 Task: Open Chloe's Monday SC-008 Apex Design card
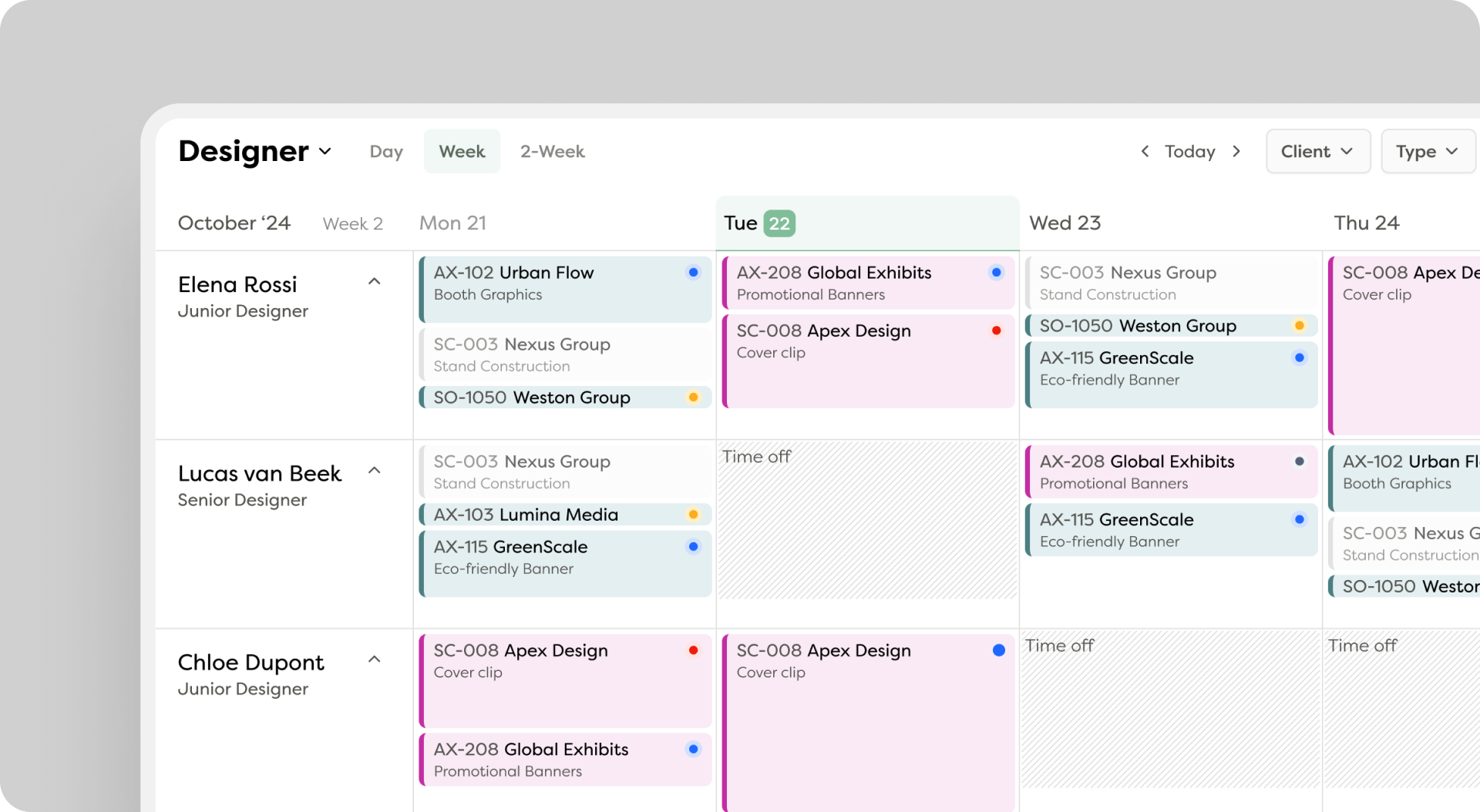(x=565, y=681)
